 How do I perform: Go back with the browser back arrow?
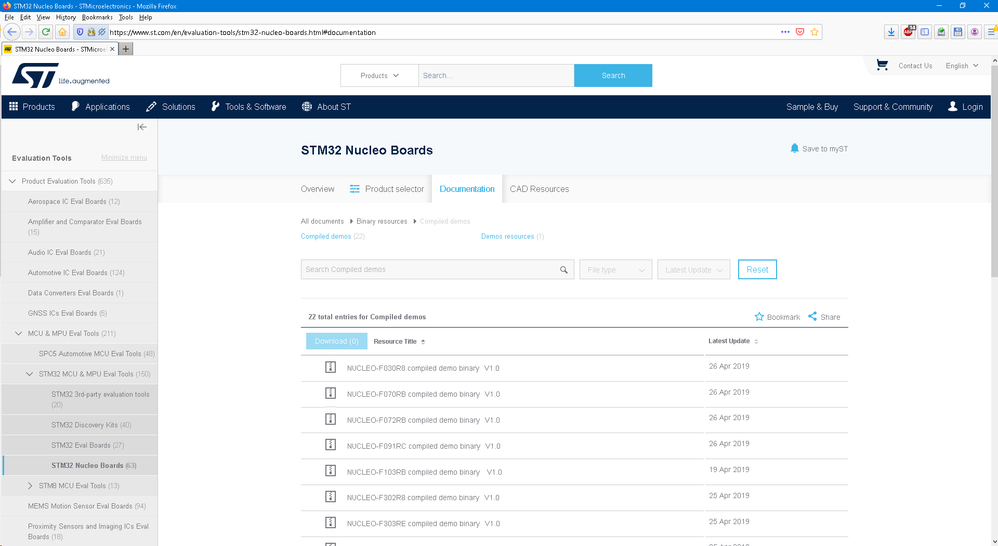click(12, 32)
